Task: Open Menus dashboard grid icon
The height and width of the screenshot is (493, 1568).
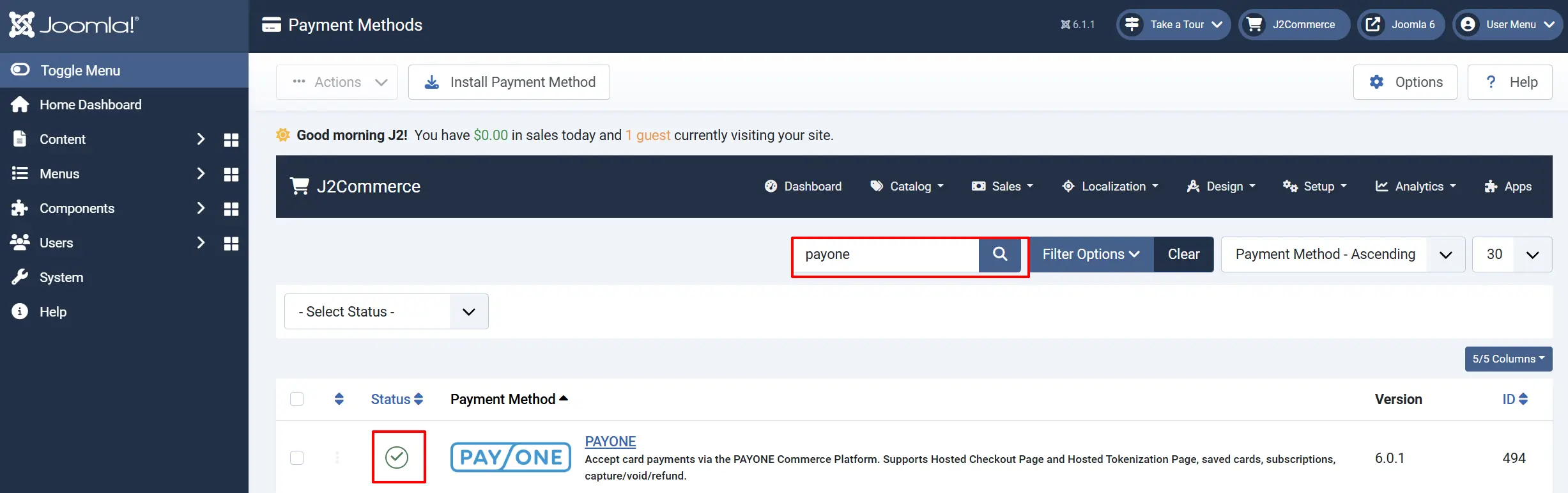Action: pos(231,175)
